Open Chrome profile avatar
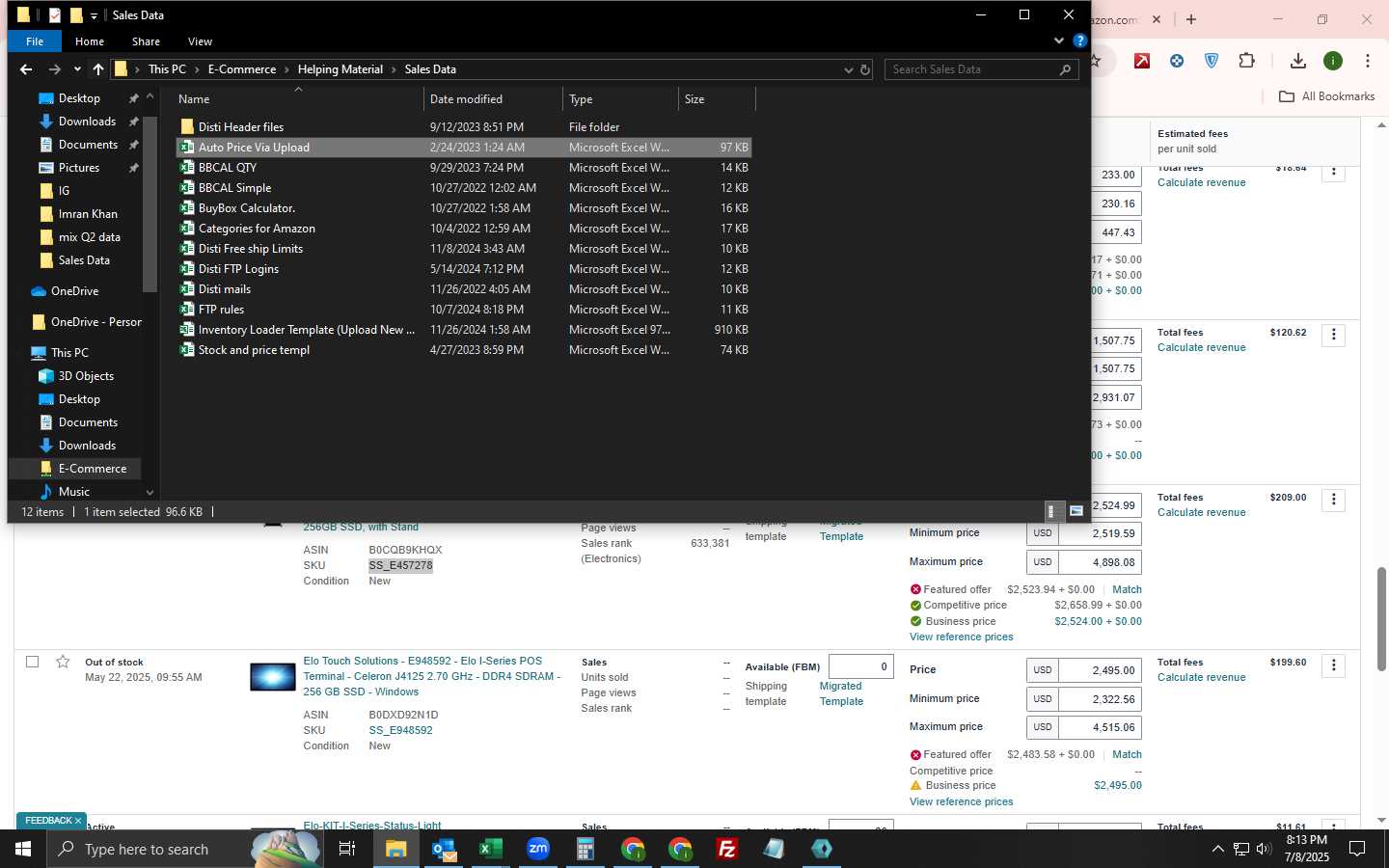This screenshot has width=1389, height=868. coord(1333,61)
